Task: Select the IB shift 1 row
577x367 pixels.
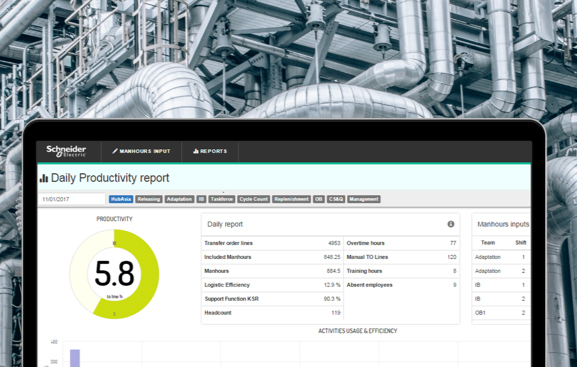Action: [501, 285]
